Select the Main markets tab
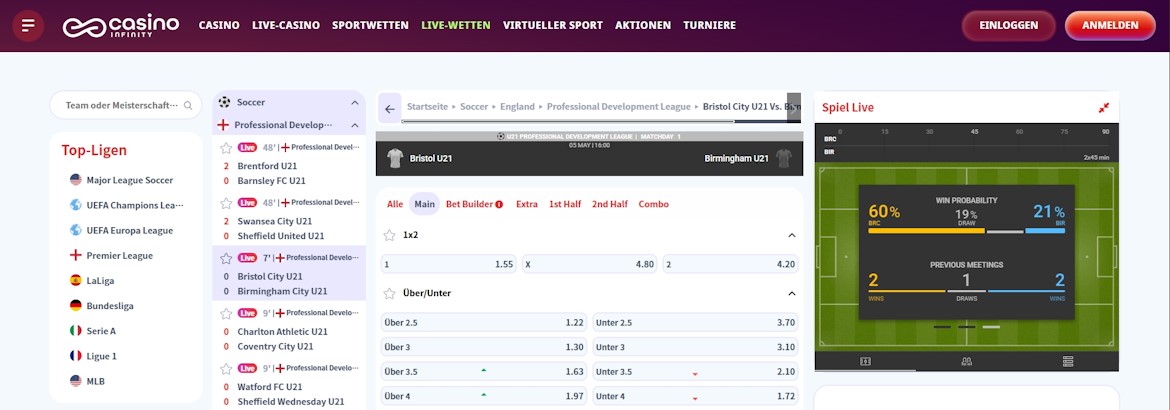 click(x=425, y=204)
